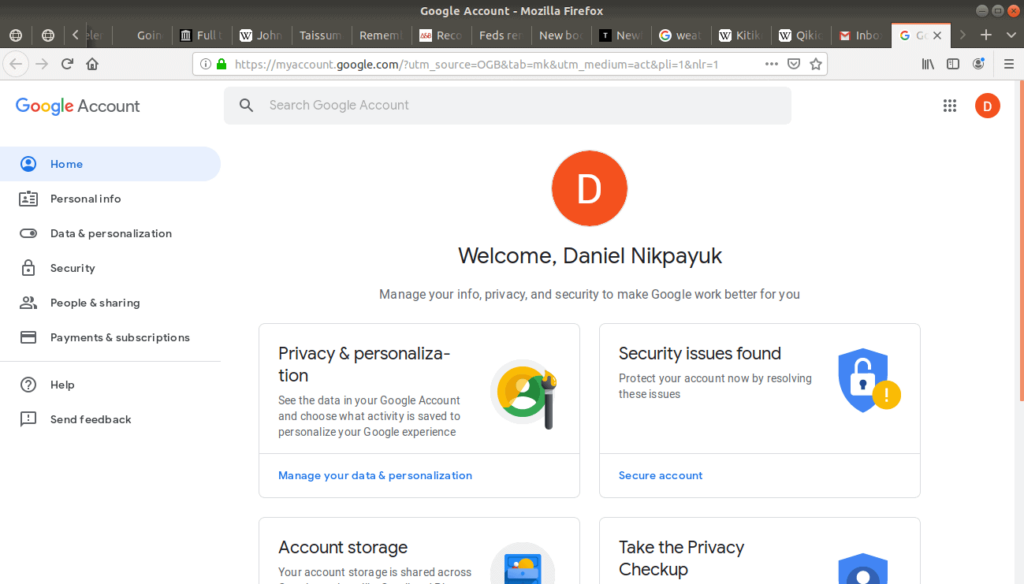Image resolution: width=1024 pixels, height=584 pixels.
Task: Click the security shield warning illustration
Action: pos(869,380)
